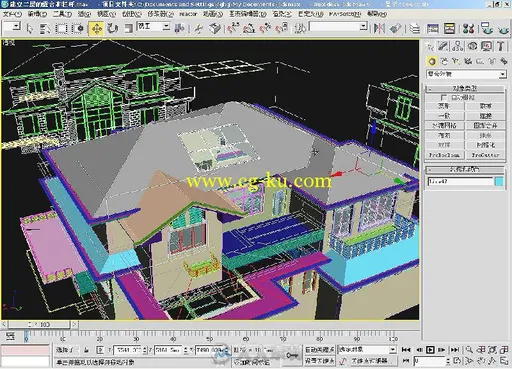The width and height of the screenshot is (512, 369).
Task: Open the key filter 选定对象 dropdown
Action: tap(367, 350)
